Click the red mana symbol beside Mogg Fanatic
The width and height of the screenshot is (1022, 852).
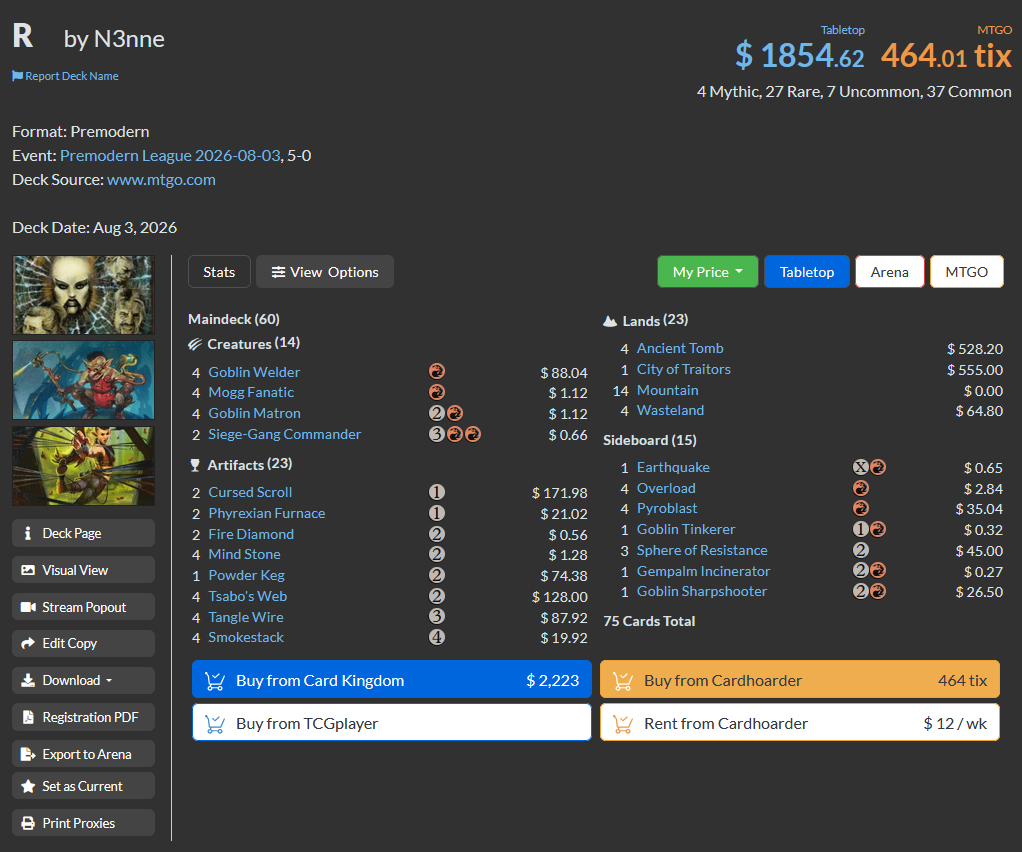pyautogui.click(x=437, y=392)
